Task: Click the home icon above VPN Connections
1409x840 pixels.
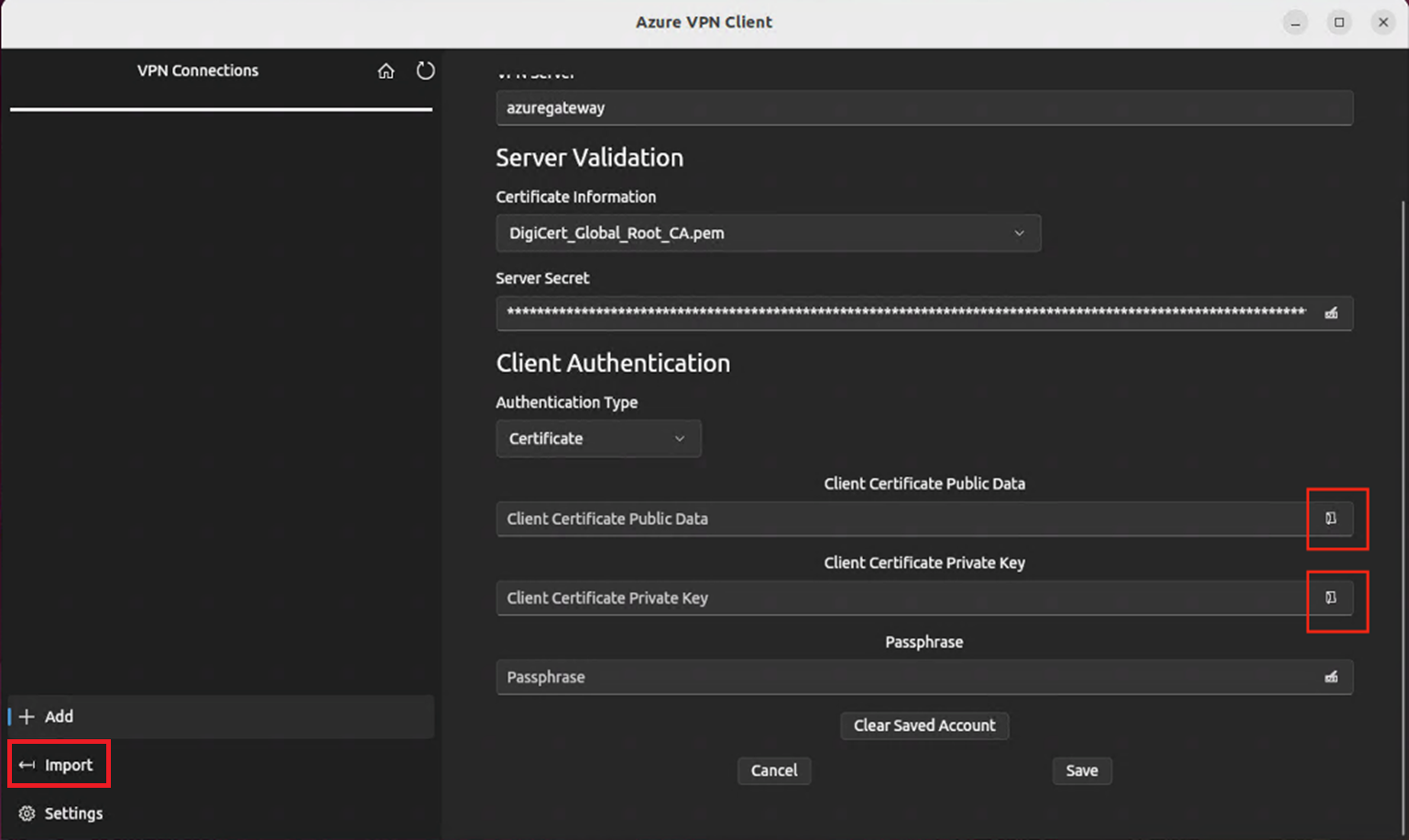Action: point(386,71)
